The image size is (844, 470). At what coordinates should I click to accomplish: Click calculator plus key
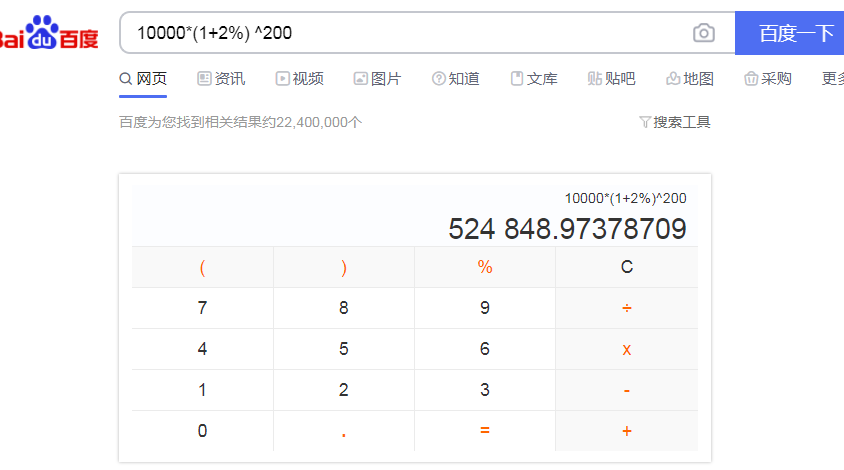tap(627, 431)
